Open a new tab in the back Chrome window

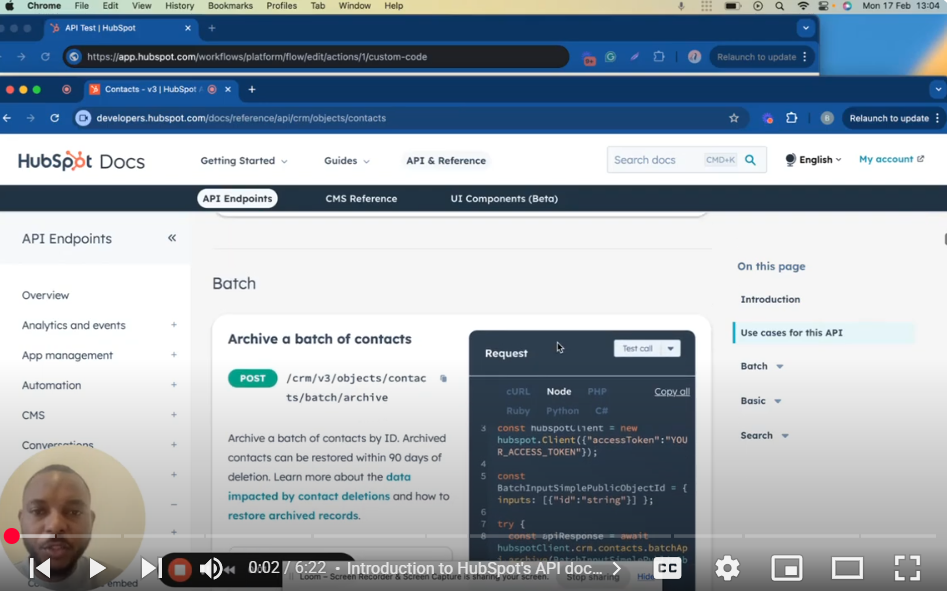click(212, 28)
